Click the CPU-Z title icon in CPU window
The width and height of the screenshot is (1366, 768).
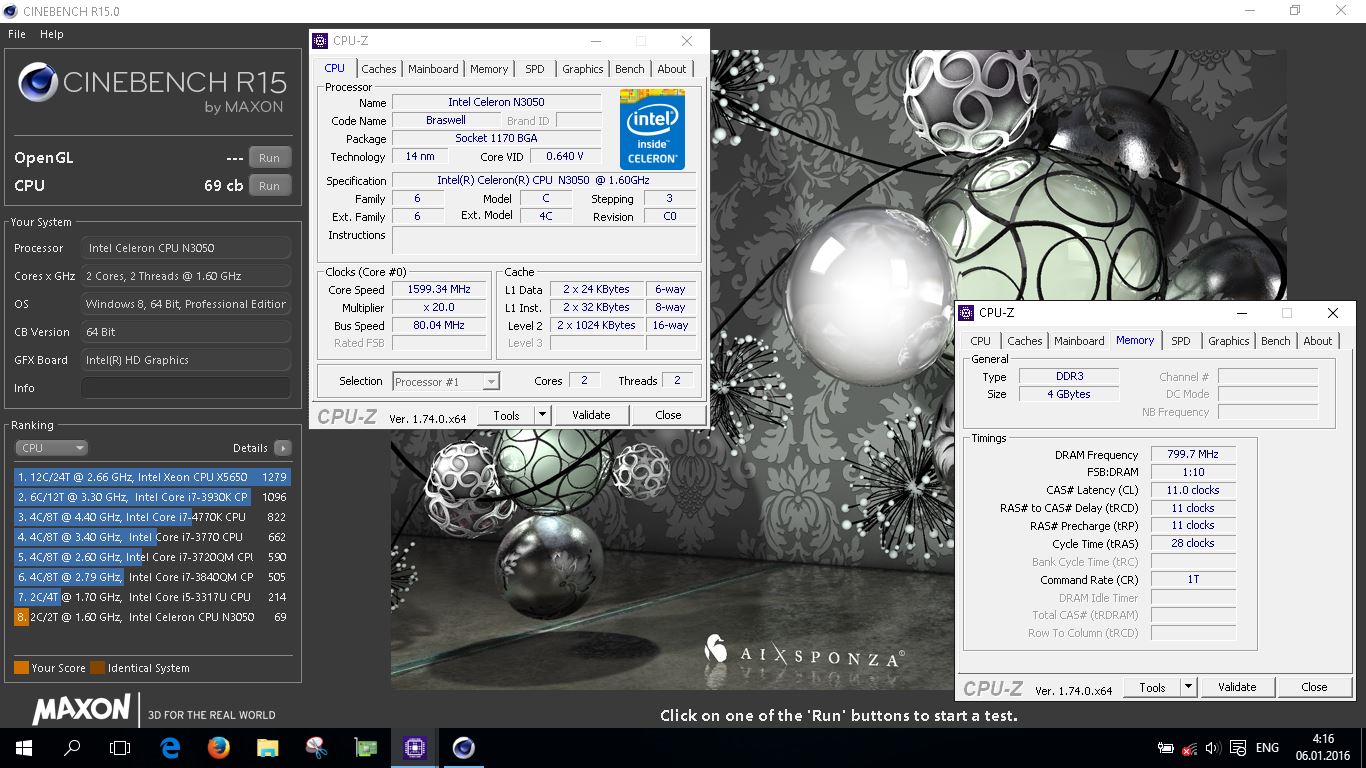click(320, 41)
